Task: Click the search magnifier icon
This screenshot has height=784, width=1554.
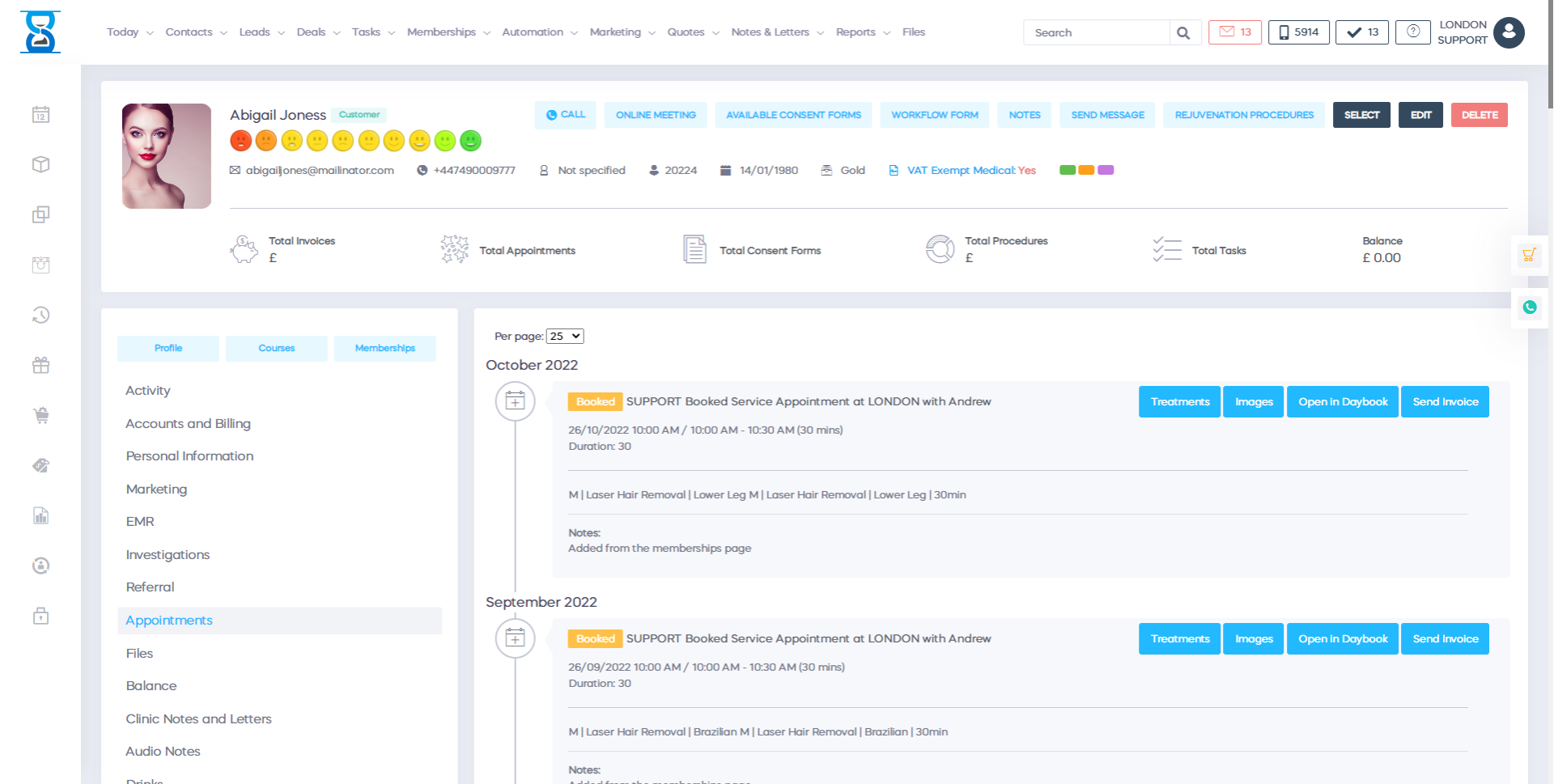Action: click(x=1183, y=33)
